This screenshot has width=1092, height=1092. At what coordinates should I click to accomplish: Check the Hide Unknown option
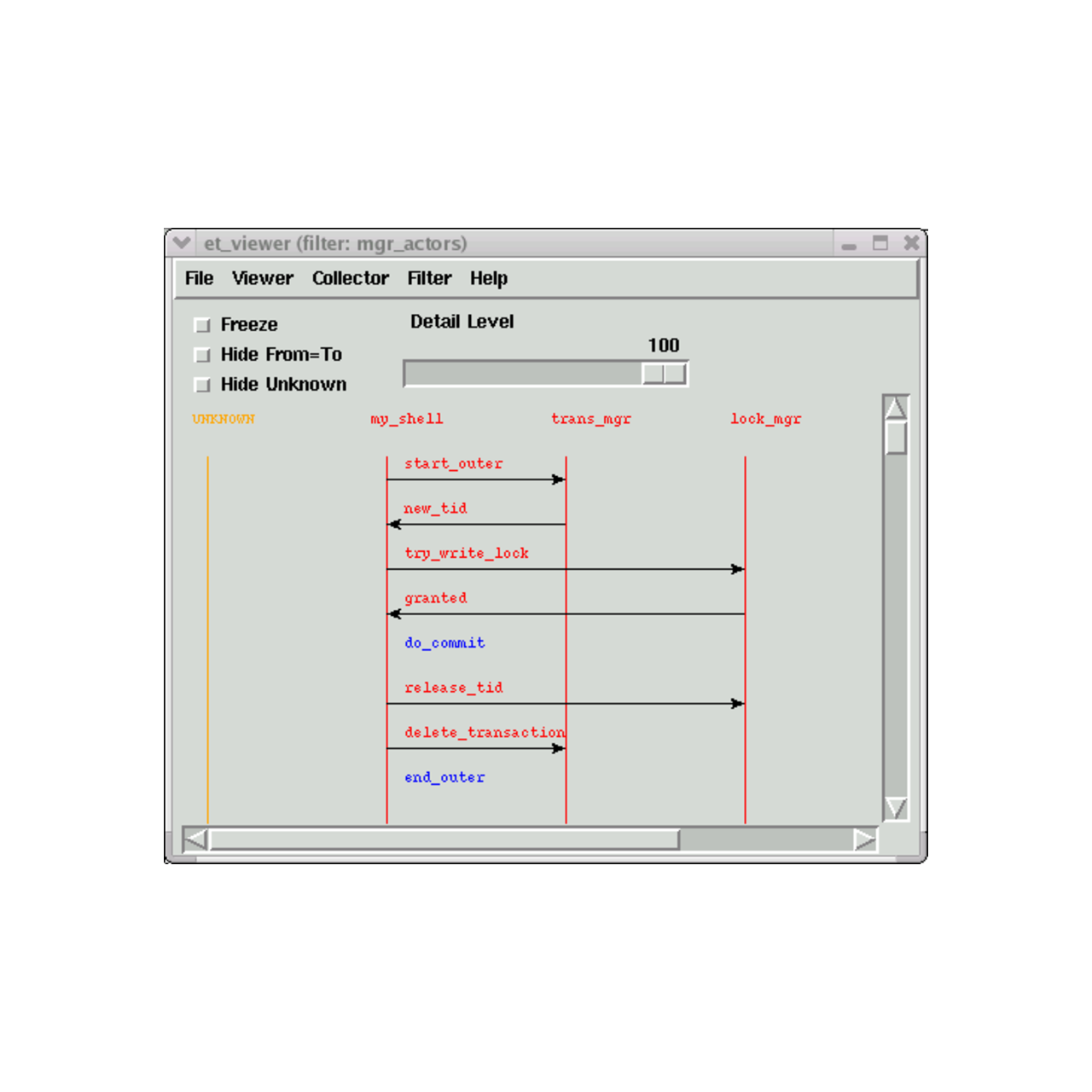(x=202, y=385)
